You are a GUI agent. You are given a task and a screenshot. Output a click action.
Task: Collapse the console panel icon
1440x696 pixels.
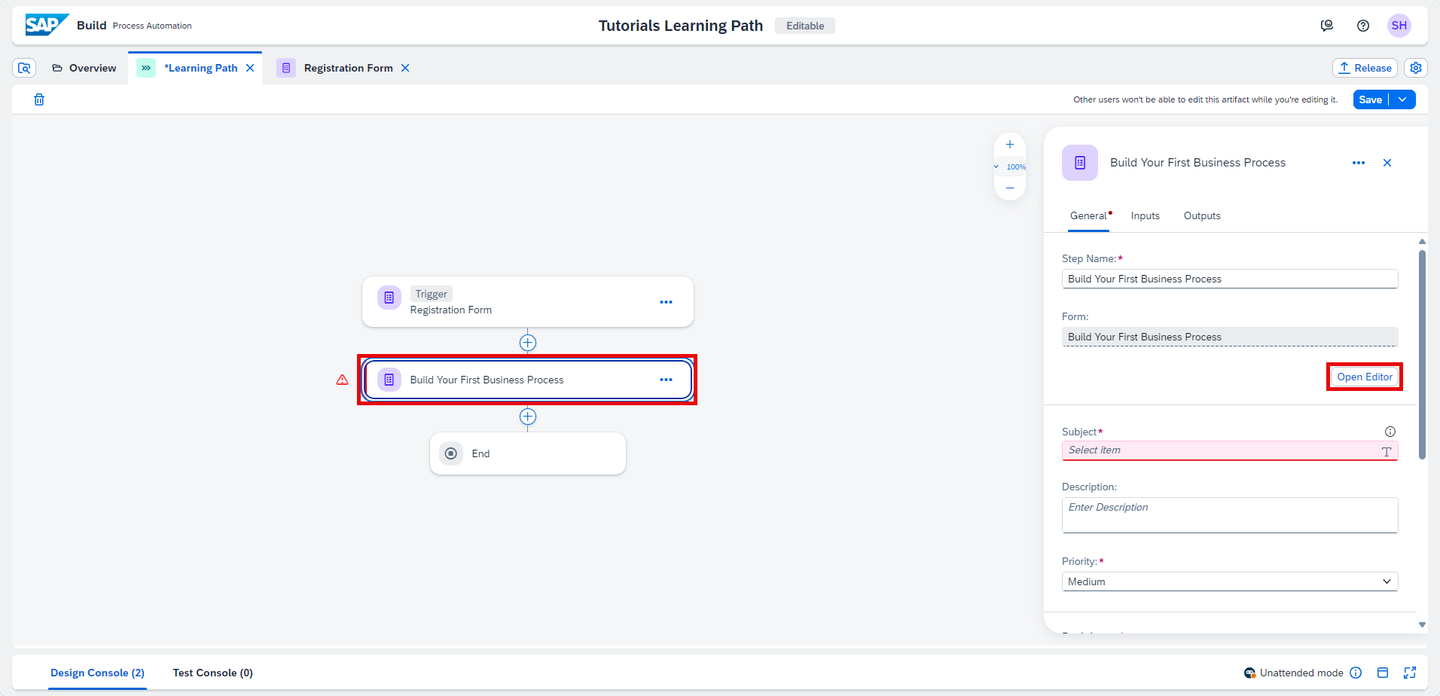coord(1383,673)
